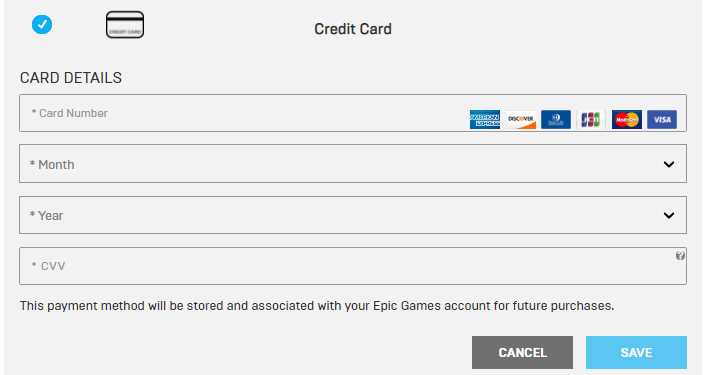Screen dimensions: 705x375
Task: Click the Discover card logo
Action: pyautogui.click(x=521, y=119)
